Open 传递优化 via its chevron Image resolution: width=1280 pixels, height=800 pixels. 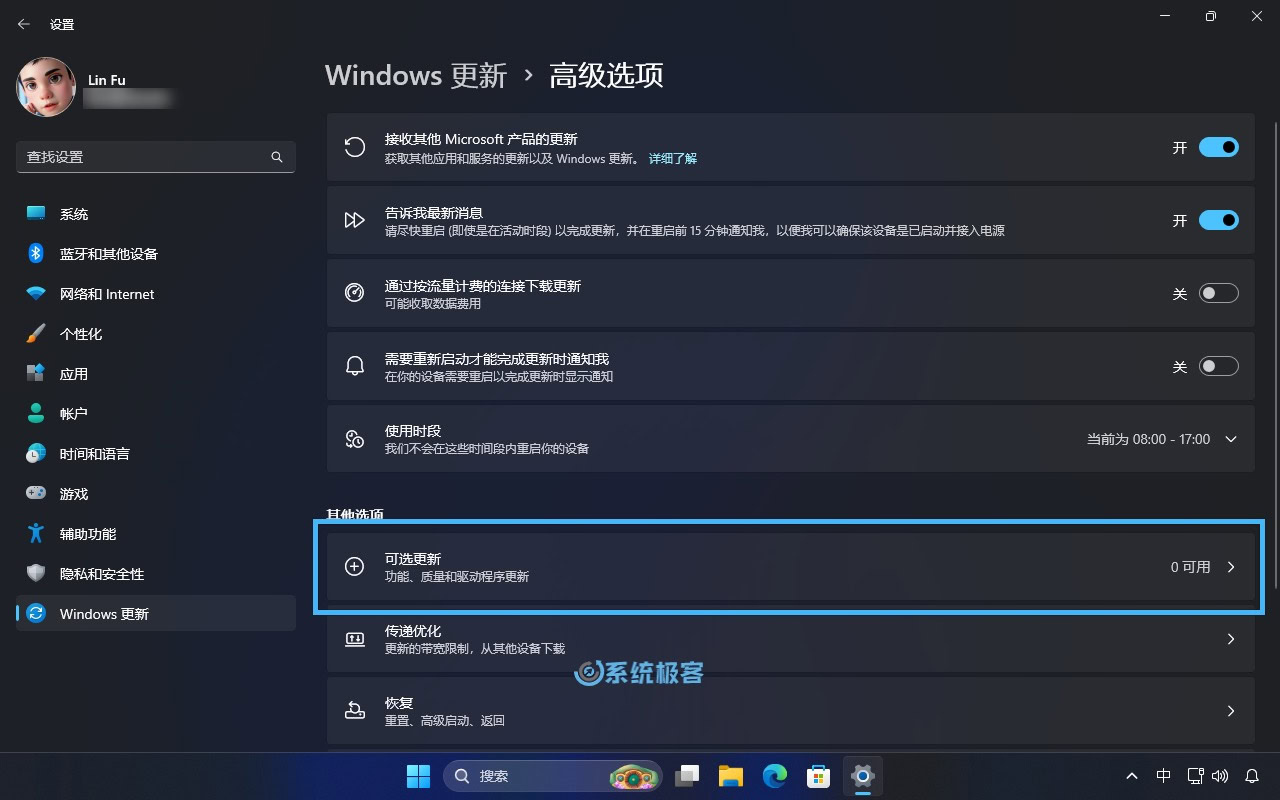[1231, 639]
